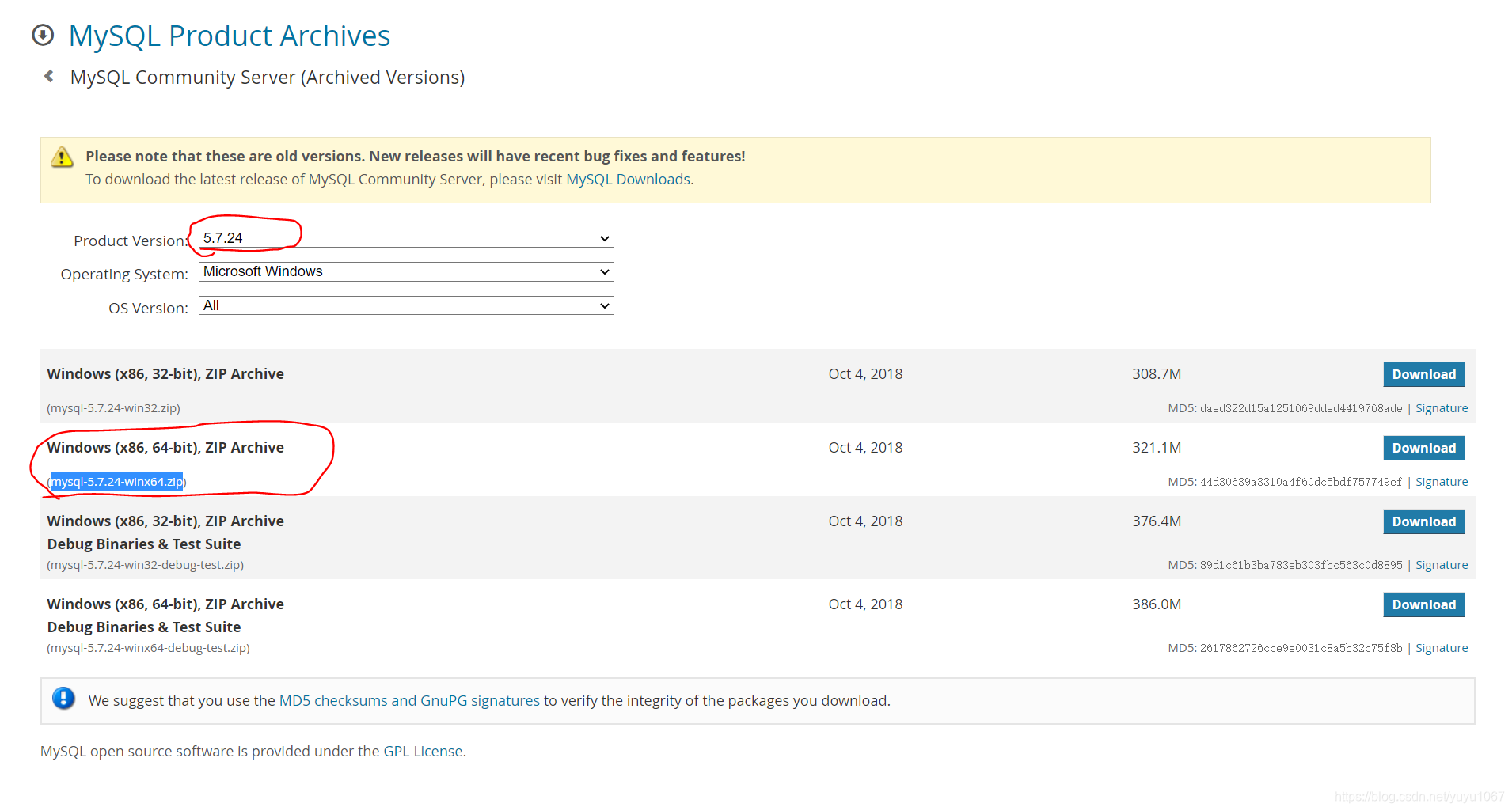Open the Product Version 5.7.24 dropdown
This screenshot has width=1512, height=811.
click(x=406, y=238)
